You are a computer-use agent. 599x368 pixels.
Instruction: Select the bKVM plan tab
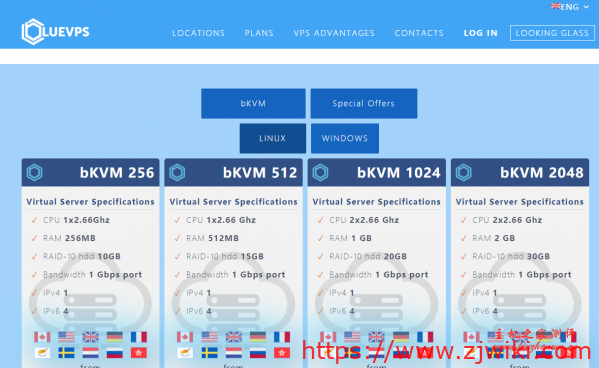coord(253,104)
